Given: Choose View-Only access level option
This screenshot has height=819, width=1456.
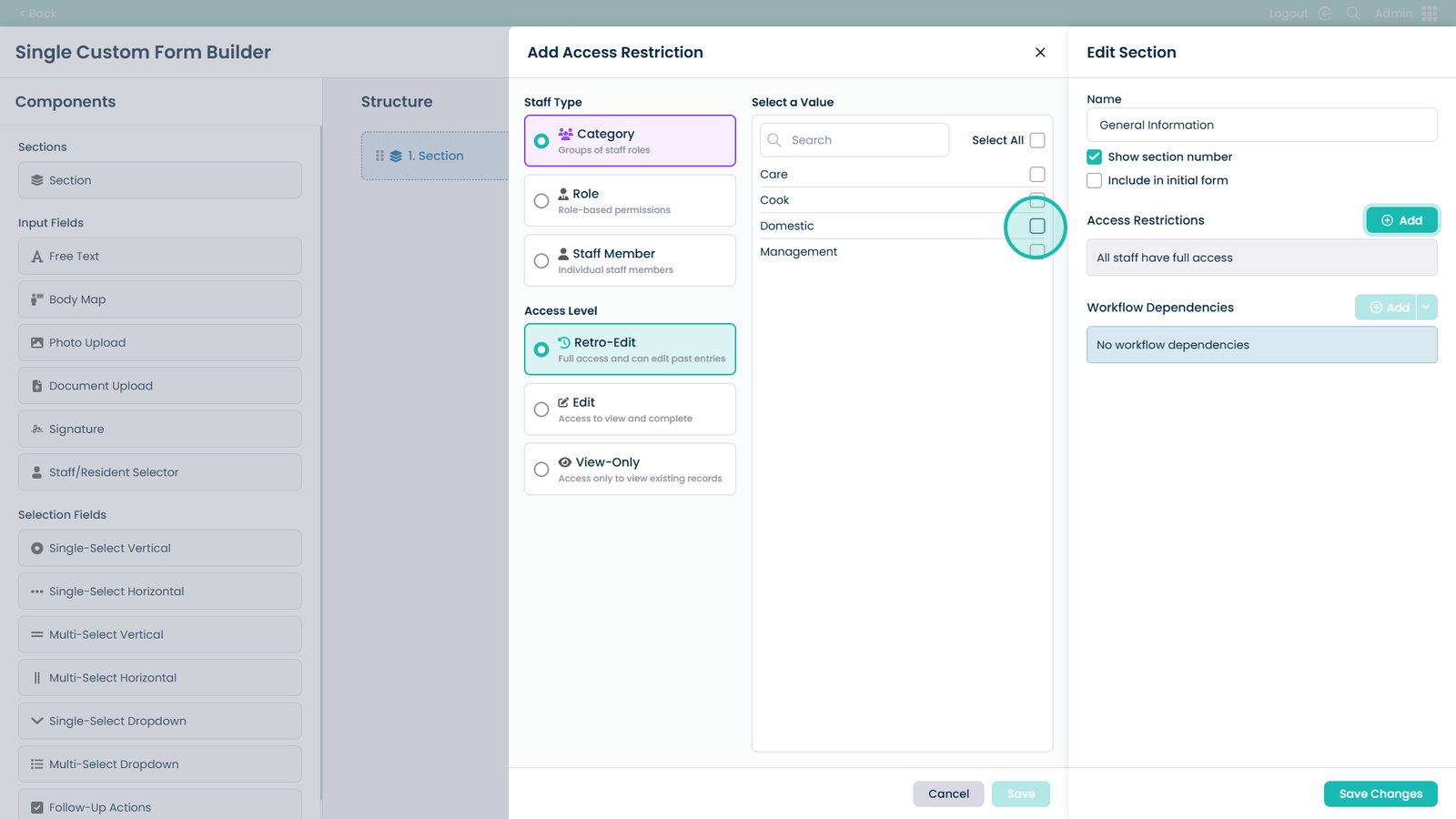Looking at the screenshot, I should click(x=541, y=470).
